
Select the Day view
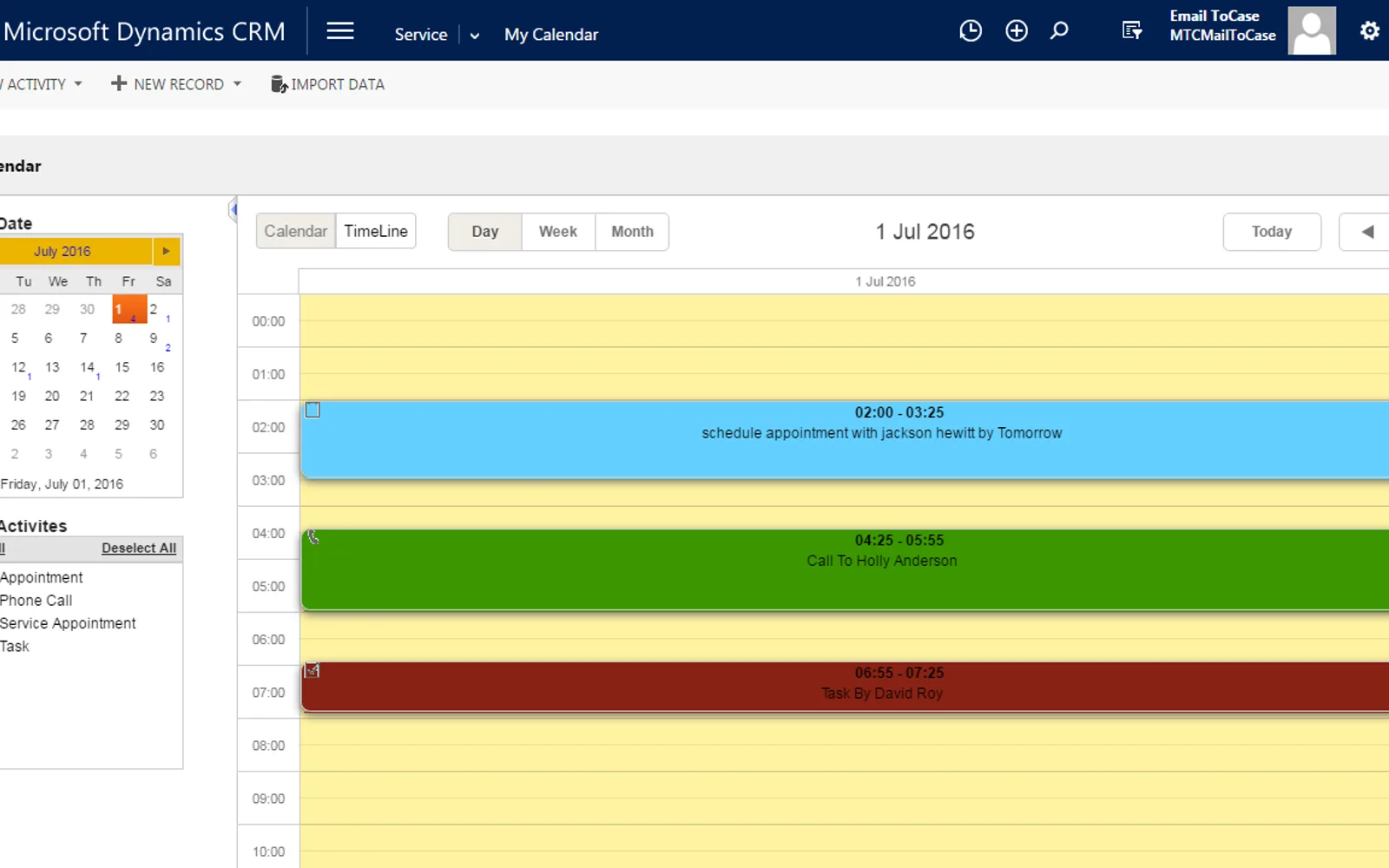pos(485,232)
